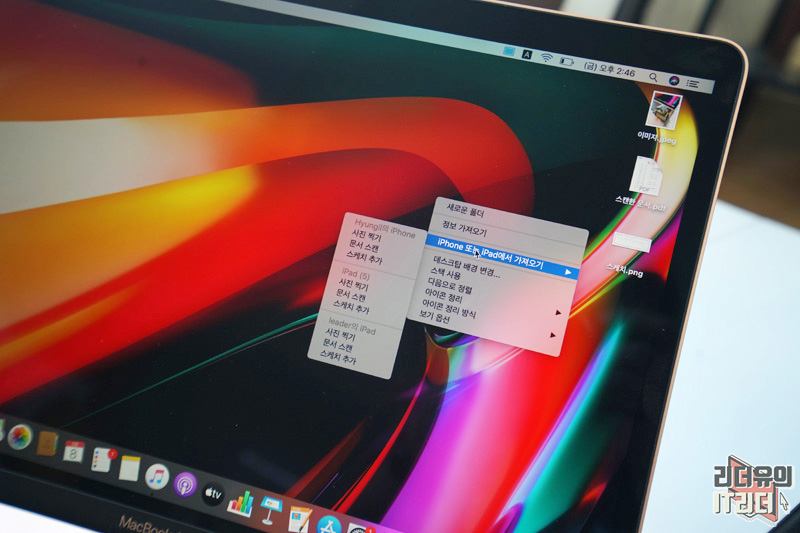Click the menu bar clock 오후 2:46

pyautogui.click(x=610, y=69)
